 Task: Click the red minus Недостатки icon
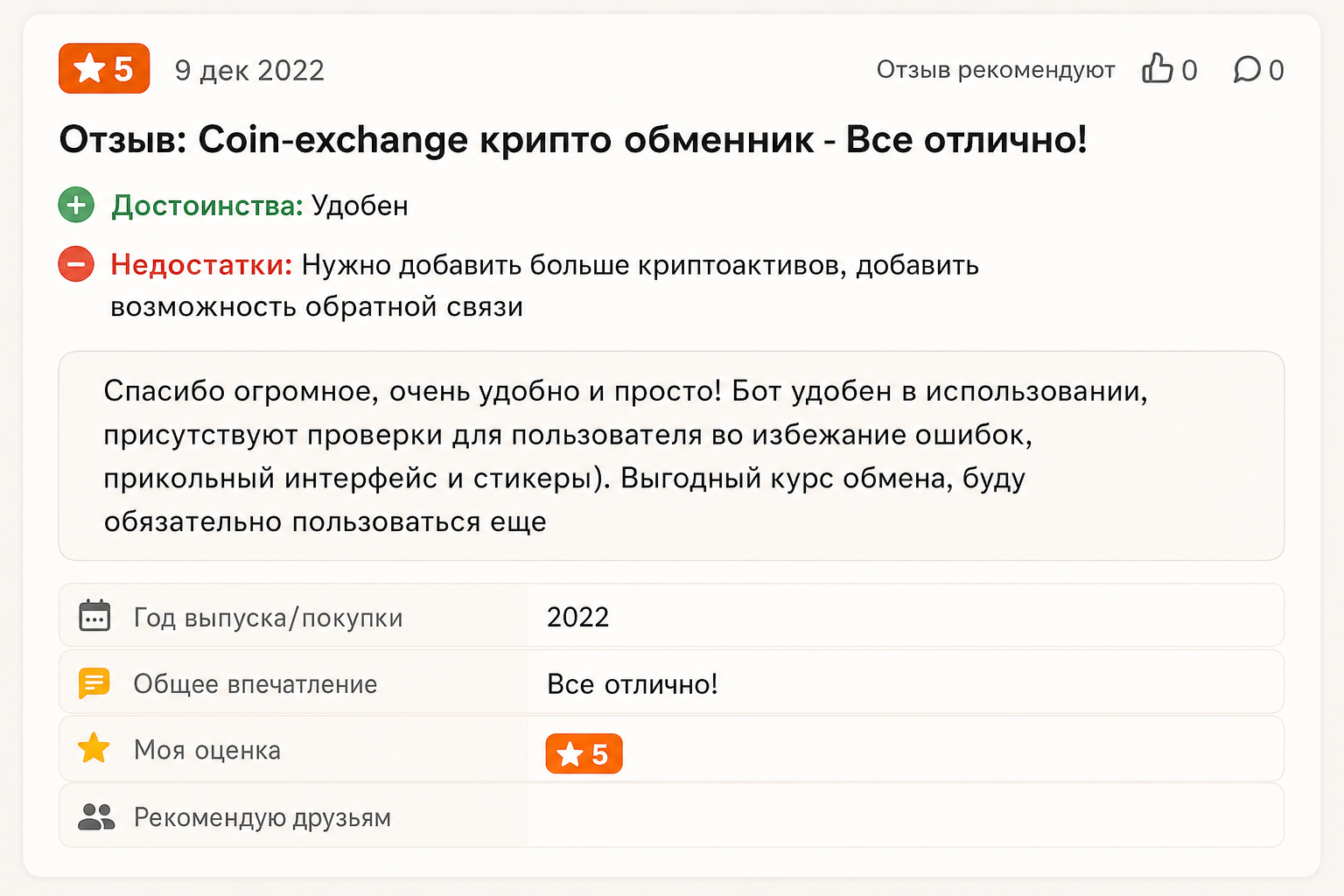click(76, 264)
